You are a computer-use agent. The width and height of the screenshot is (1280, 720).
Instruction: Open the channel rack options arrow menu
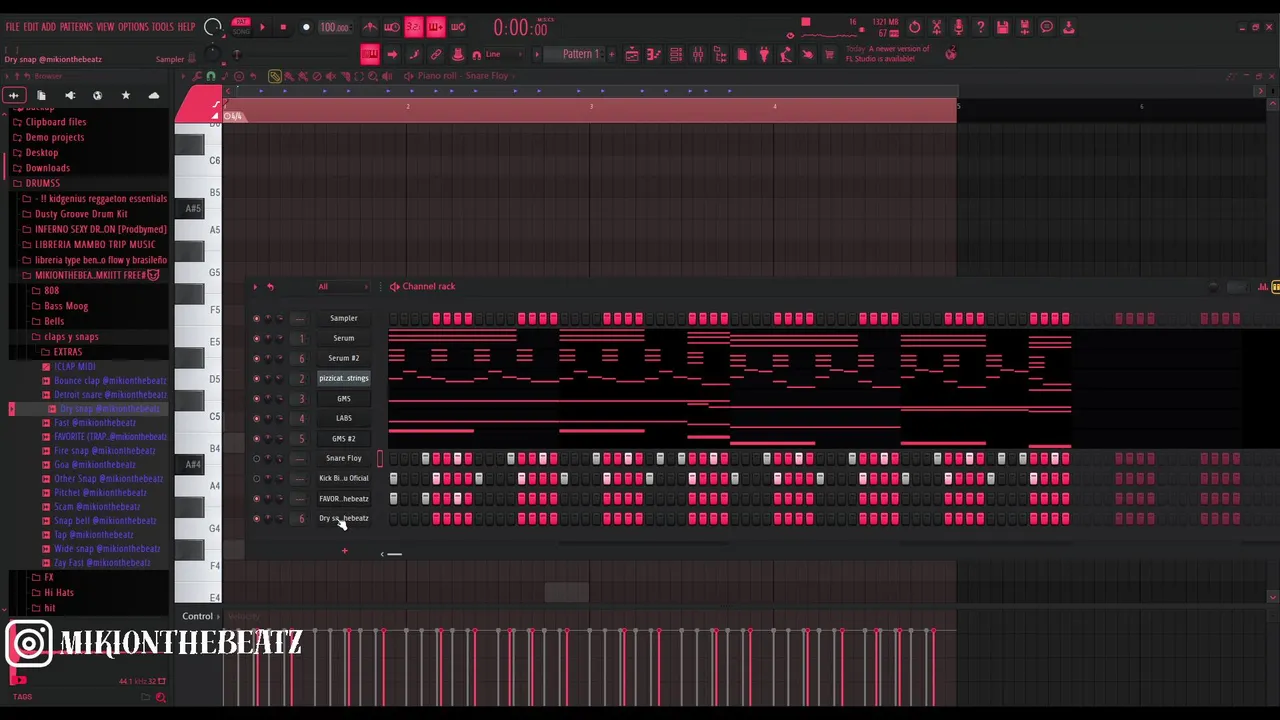click(x=255, y=287)
